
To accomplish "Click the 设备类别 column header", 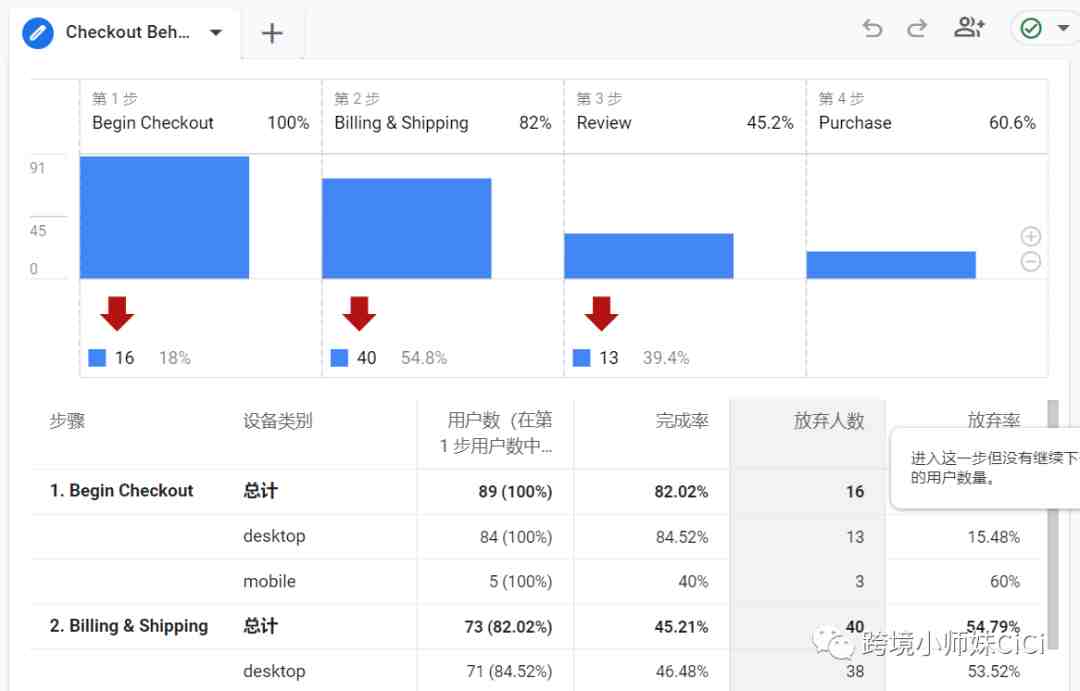I will click(278, 421).
